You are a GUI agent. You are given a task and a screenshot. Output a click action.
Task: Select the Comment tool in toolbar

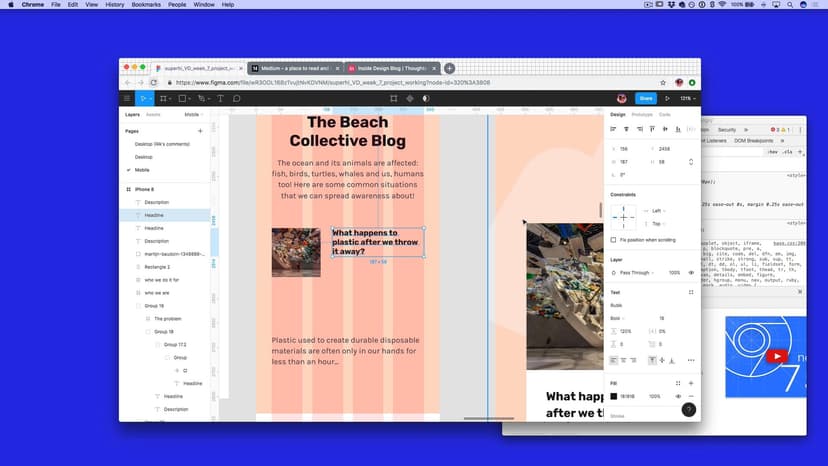[236, 98]
